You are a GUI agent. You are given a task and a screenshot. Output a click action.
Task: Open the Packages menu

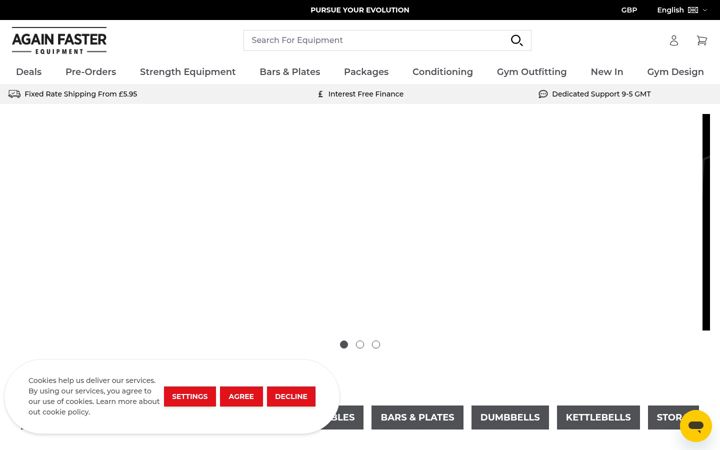tap(366, 72)
